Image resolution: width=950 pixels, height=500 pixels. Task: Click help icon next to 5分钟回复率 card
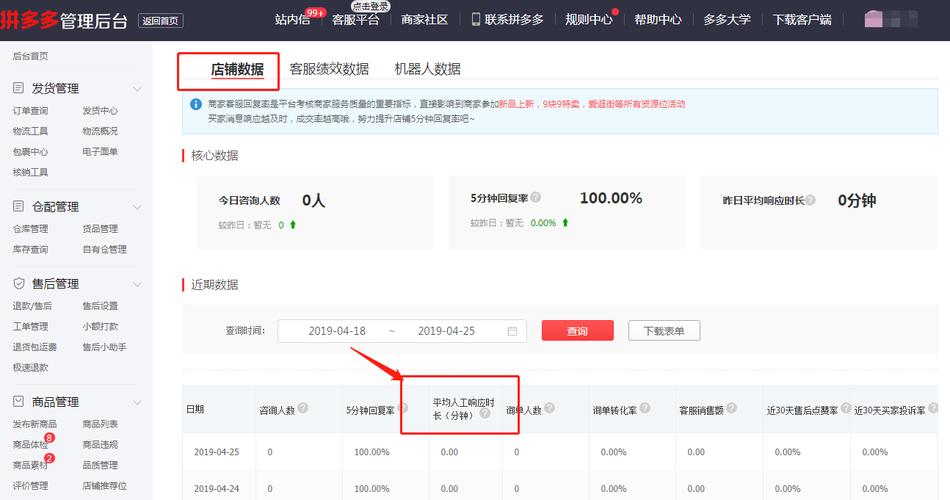(536, 198)
